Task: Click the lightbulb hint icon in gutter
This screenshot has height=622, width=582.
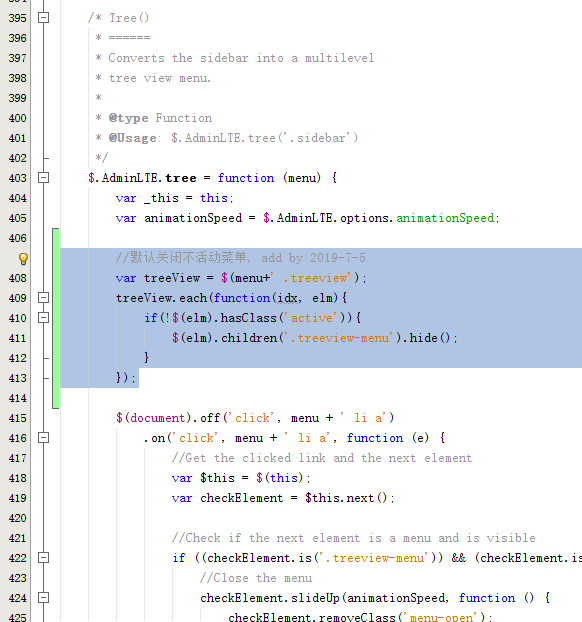Action: click(23, 259)
